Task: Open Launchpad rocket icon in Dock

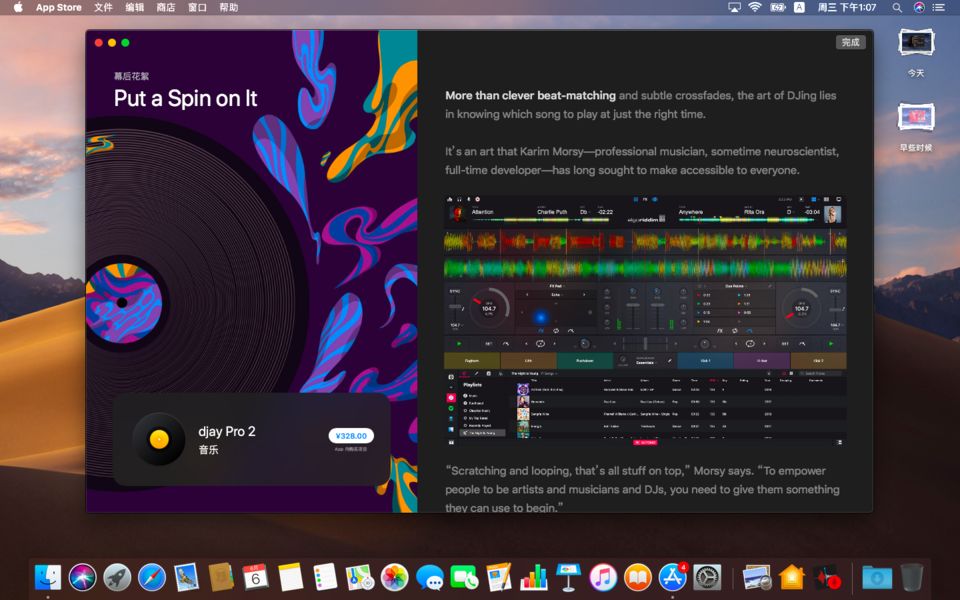Action: [117, 577]
